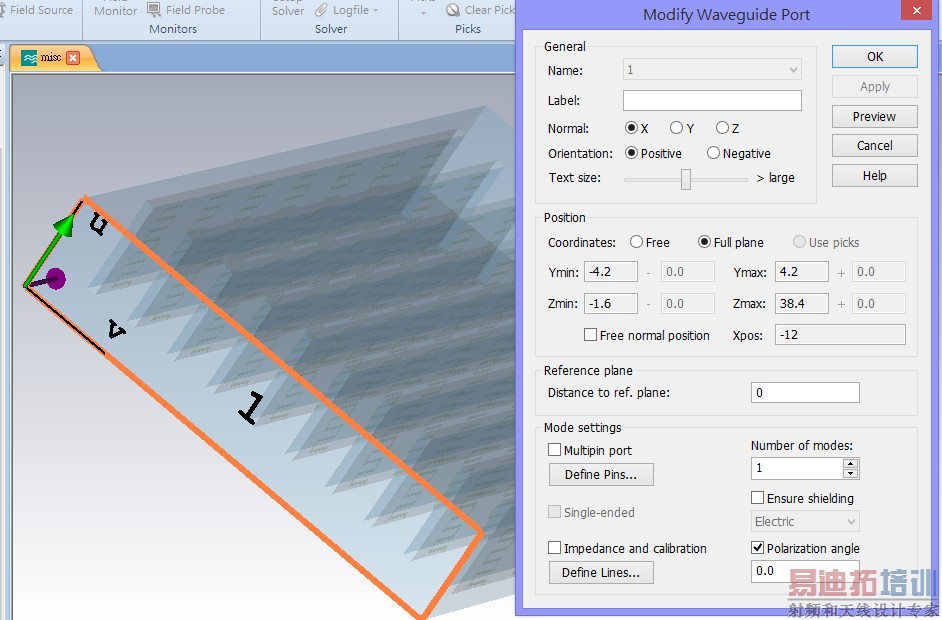Click the Label input field
Viewport: 942px width, 620px height.
pyautogui.click(x=712, y=100)
